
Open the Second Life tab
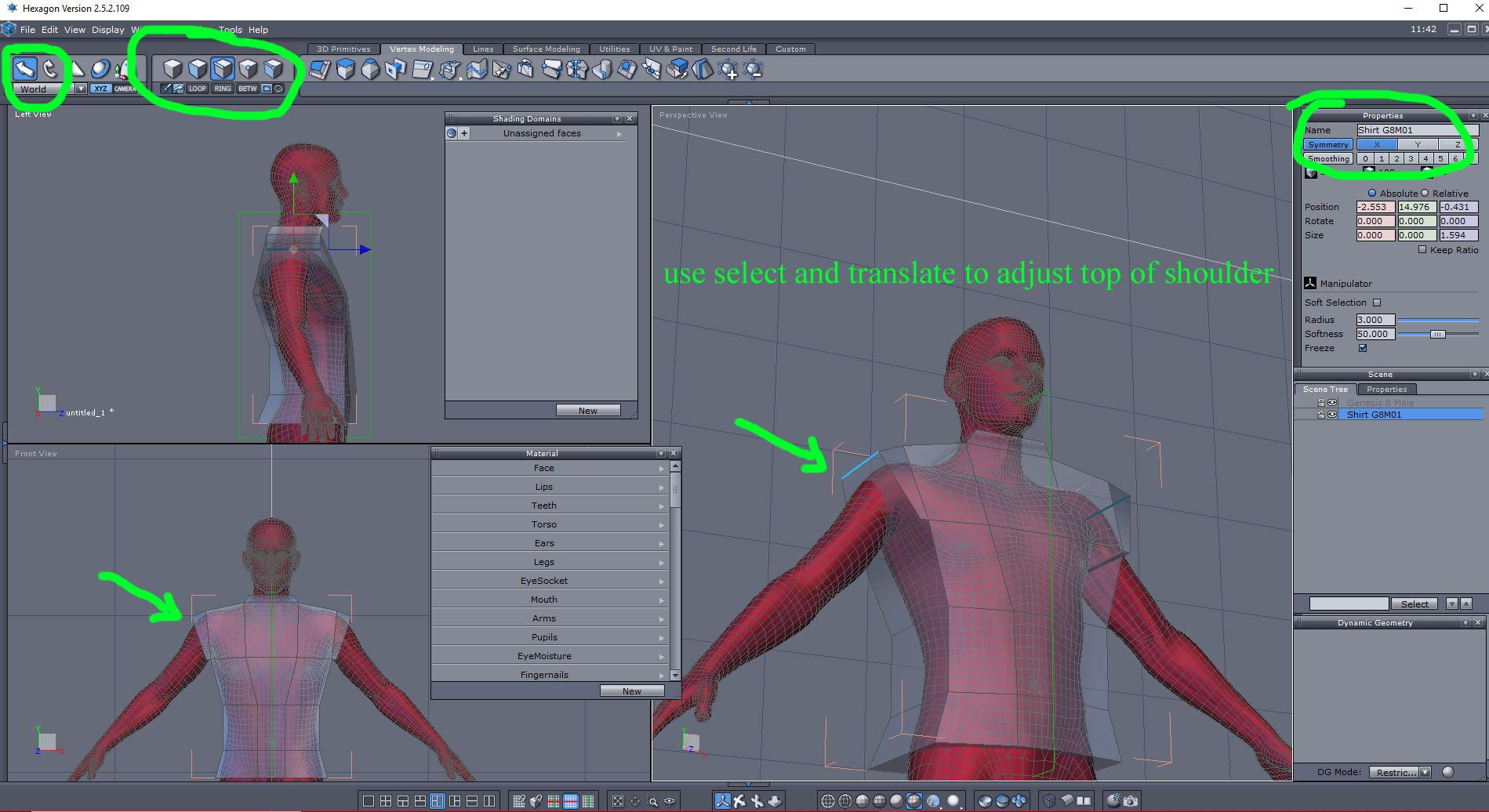point(734,49)
